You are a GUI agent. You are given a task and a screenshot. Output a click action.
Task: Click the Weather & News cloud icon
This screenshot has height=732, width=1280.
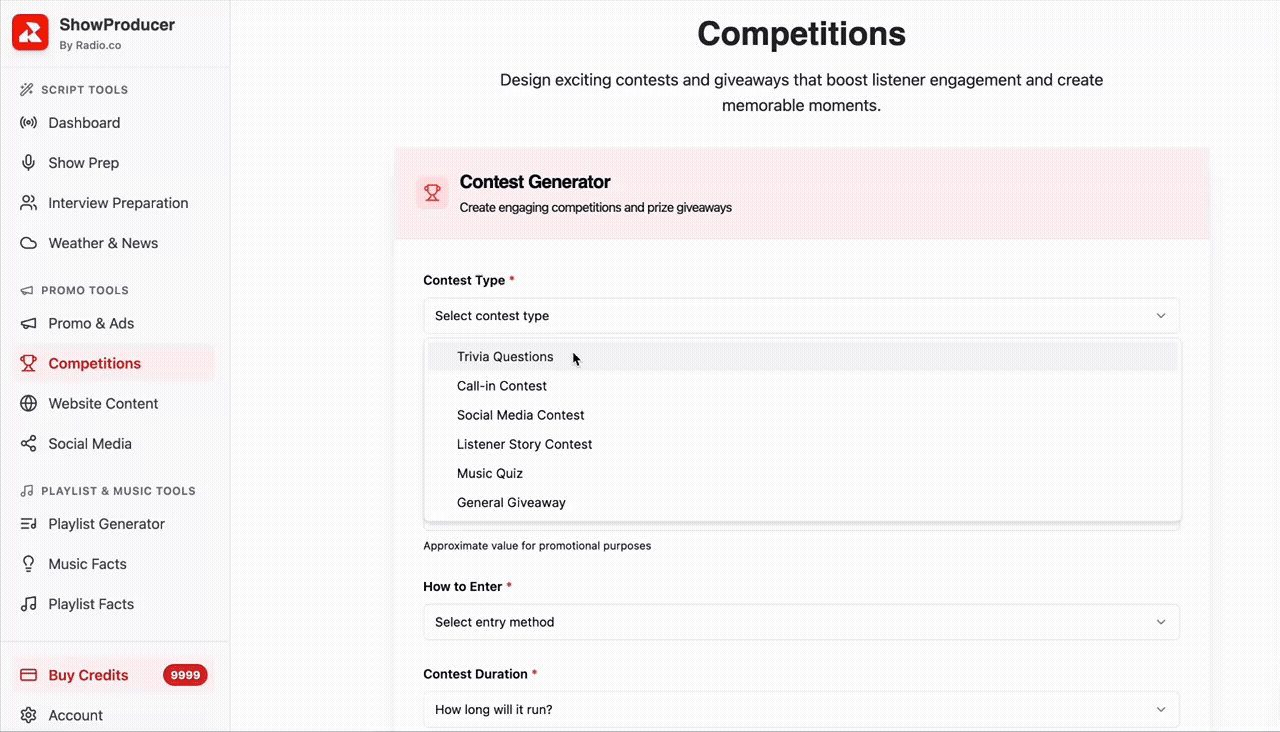click(29, 243)
